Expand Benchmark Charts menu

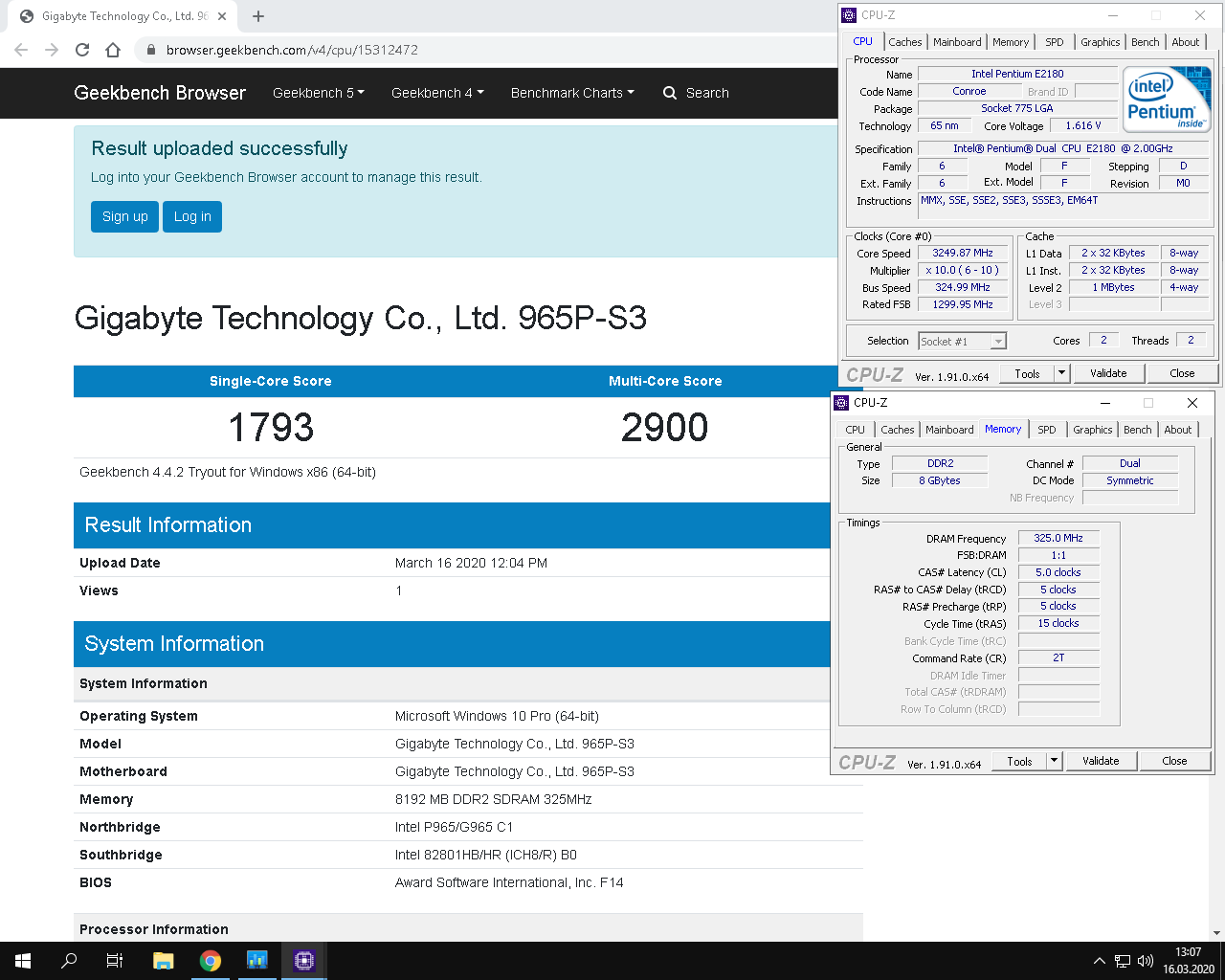click(x=572, y=93)
